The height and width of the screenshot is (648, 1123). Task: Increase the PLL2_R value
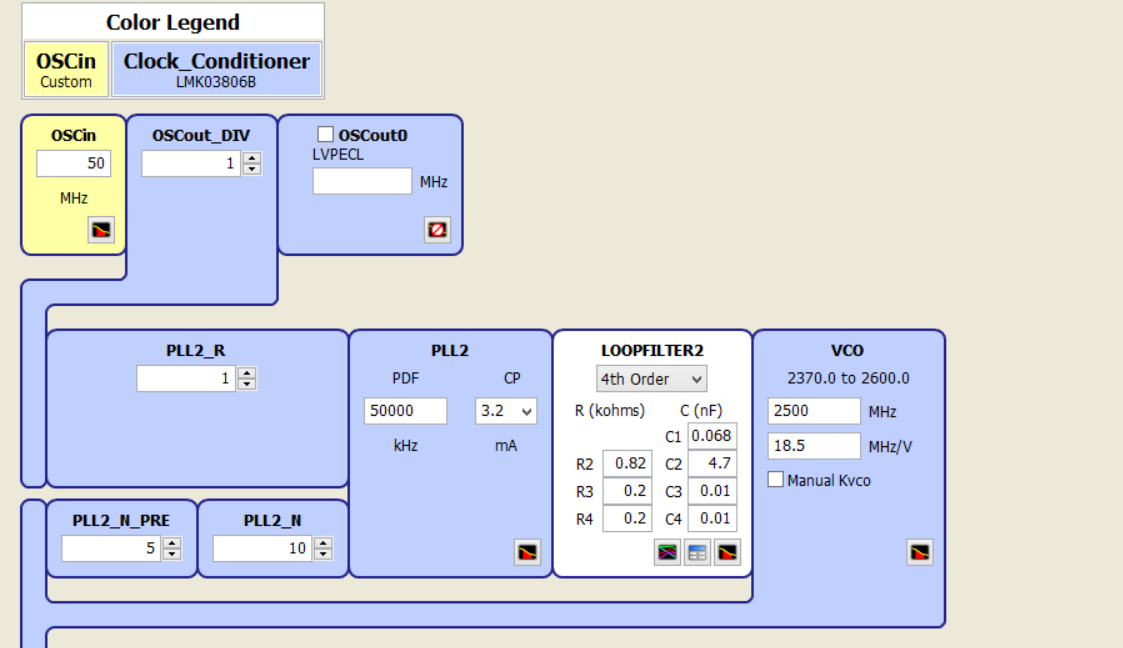[247, 372]
